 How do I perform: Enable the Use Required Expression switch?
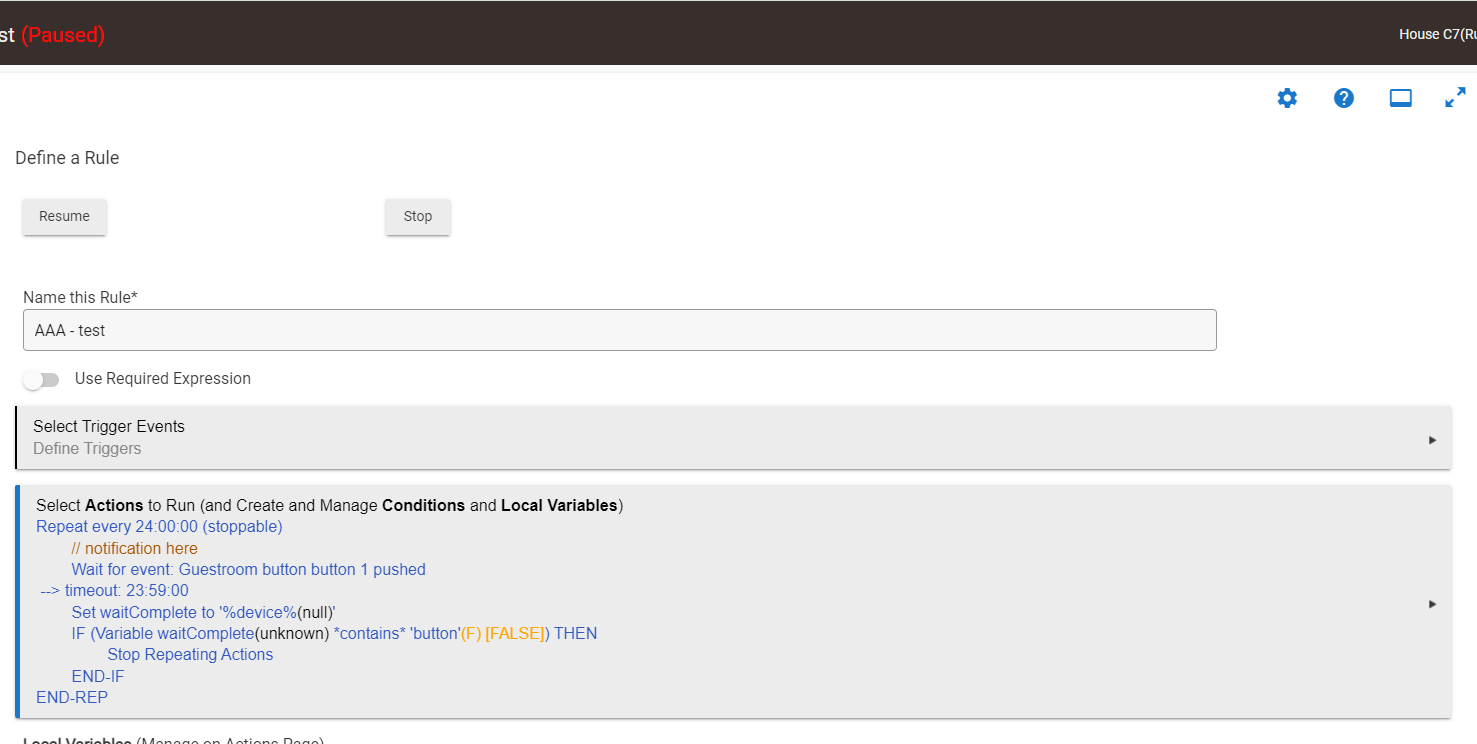pos(42,379)
